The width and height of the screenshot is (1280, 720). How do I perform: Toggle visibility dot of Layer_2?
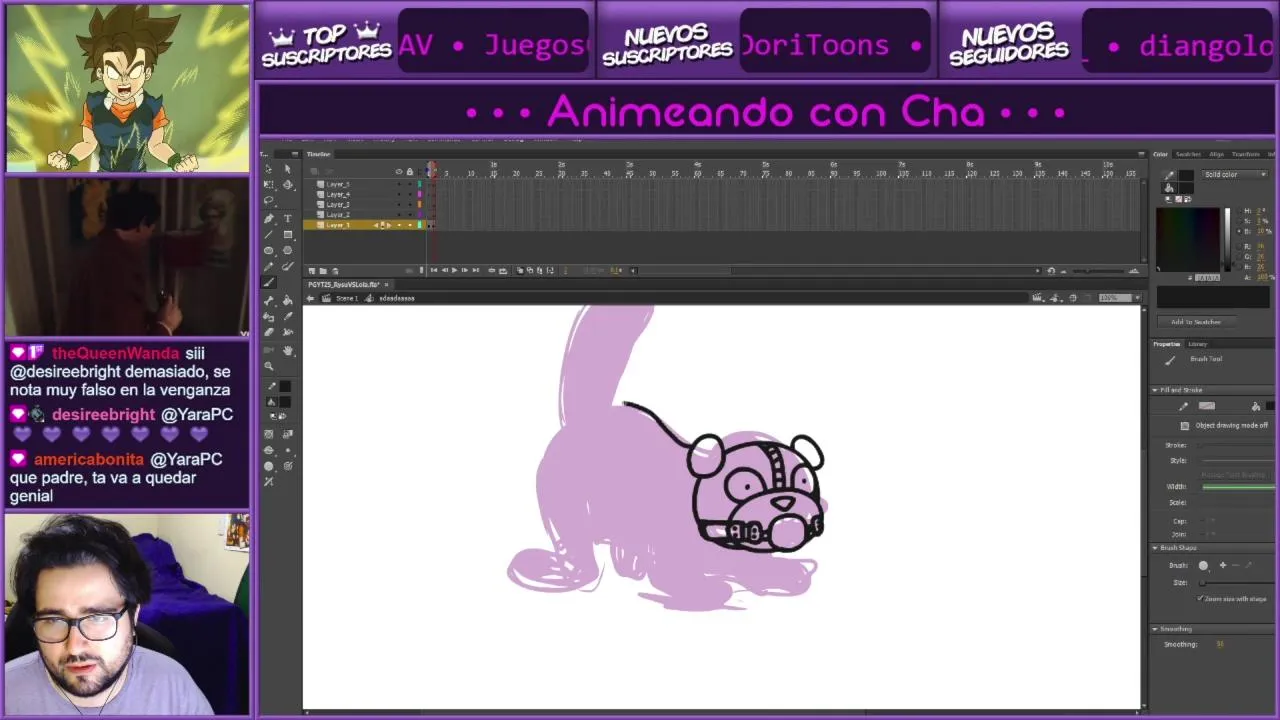pos(399,214)
